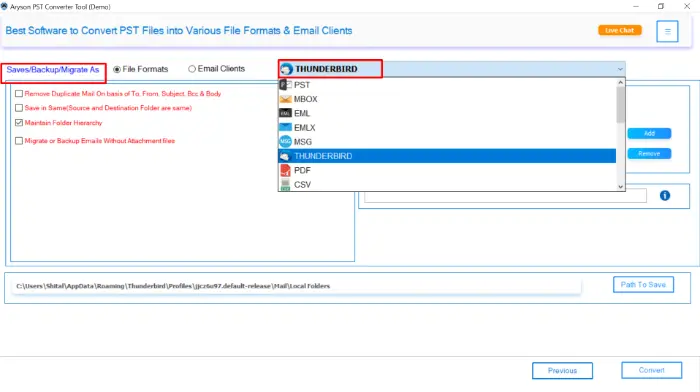Click the blue info icon

(665, 195)
